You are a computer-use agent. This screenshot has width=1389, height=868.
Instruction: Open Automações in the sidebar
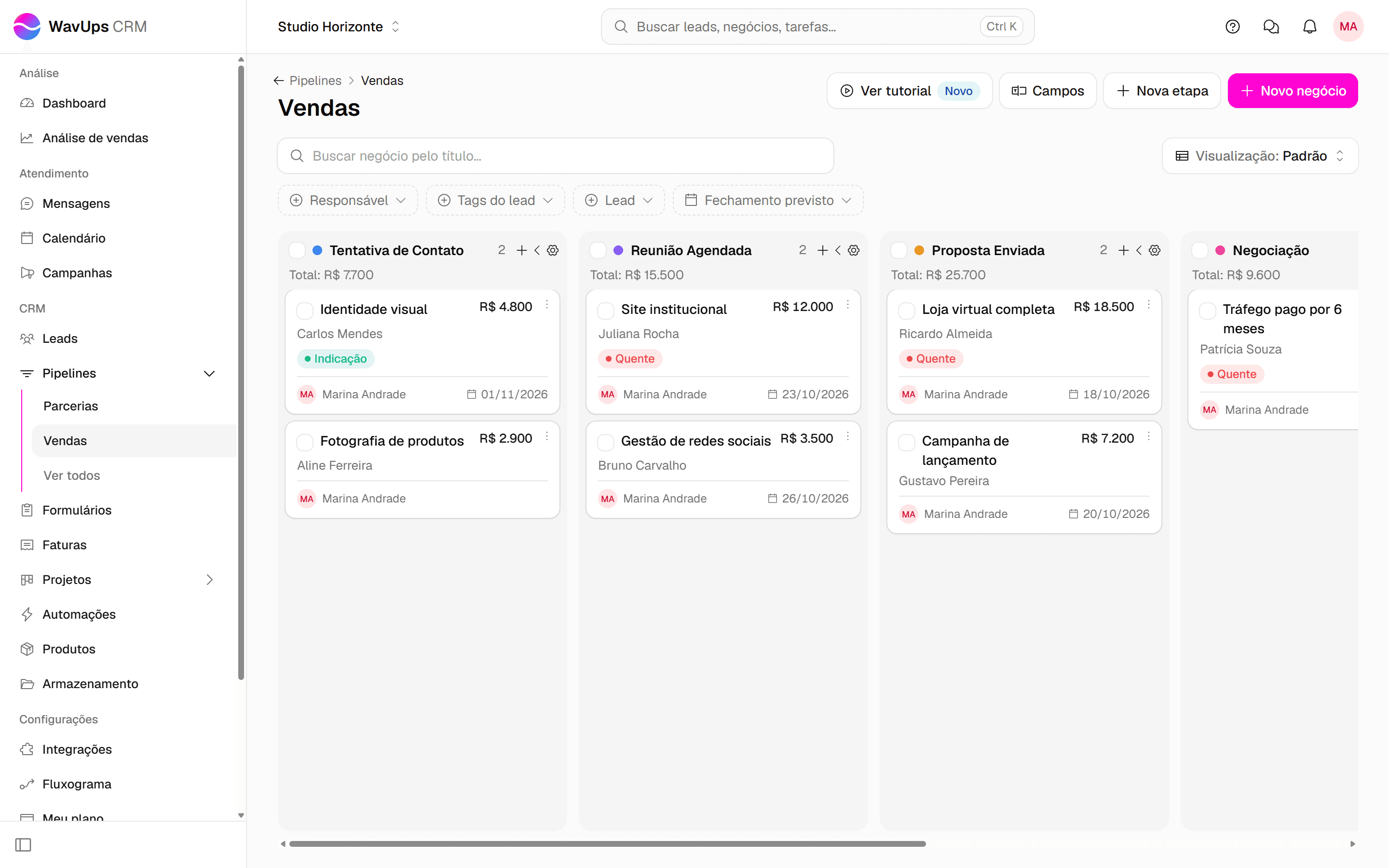tap(79, 614)
